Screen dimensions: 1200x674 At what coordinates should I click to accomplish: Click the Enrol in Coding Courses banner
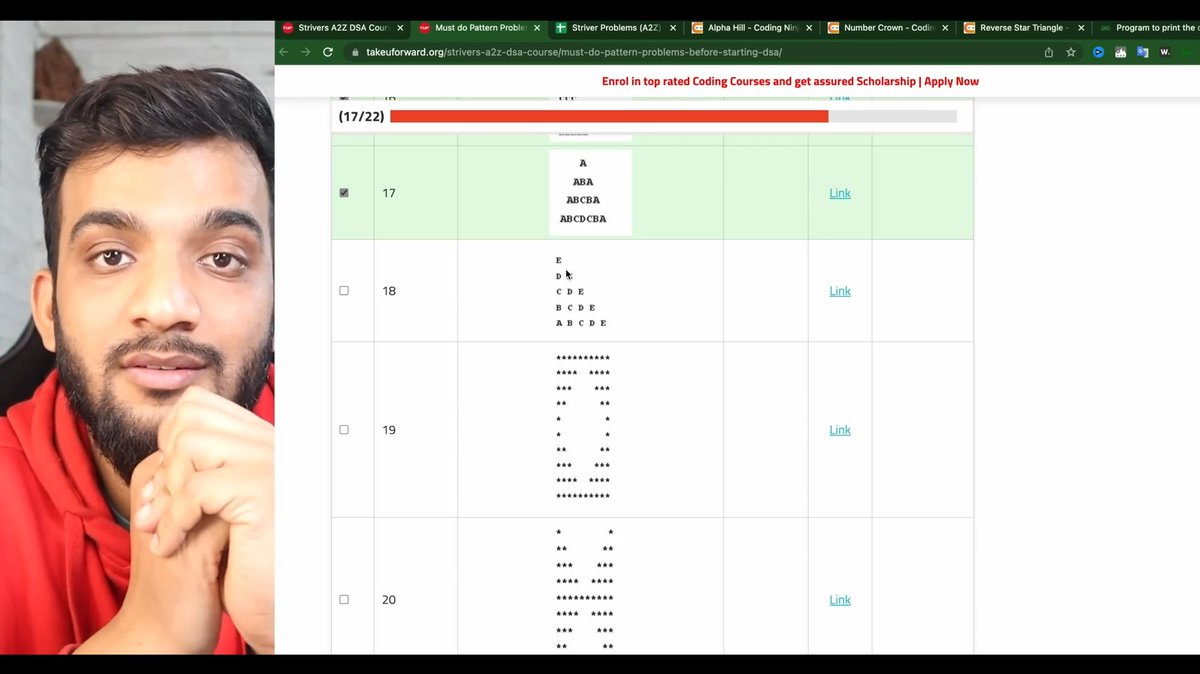(x=790, y=81)
